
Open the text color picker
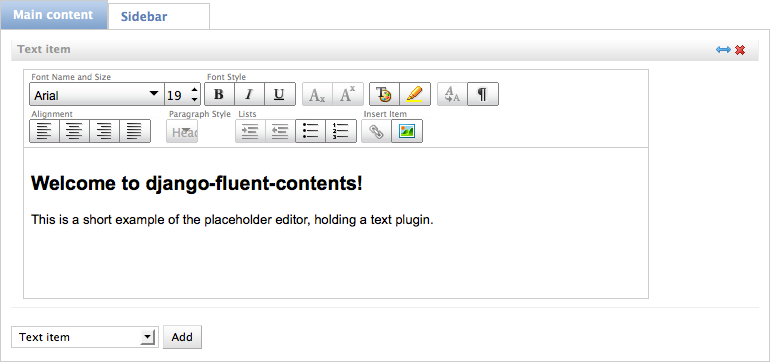(385, 94)
